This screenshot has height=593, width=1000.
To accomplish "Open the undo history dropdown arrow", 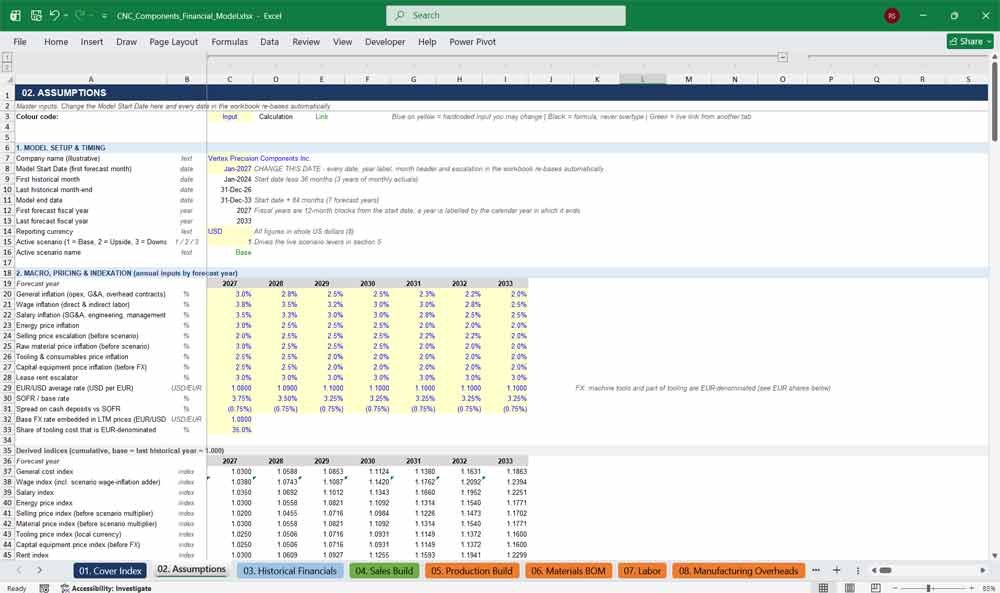I will point(66,15).
